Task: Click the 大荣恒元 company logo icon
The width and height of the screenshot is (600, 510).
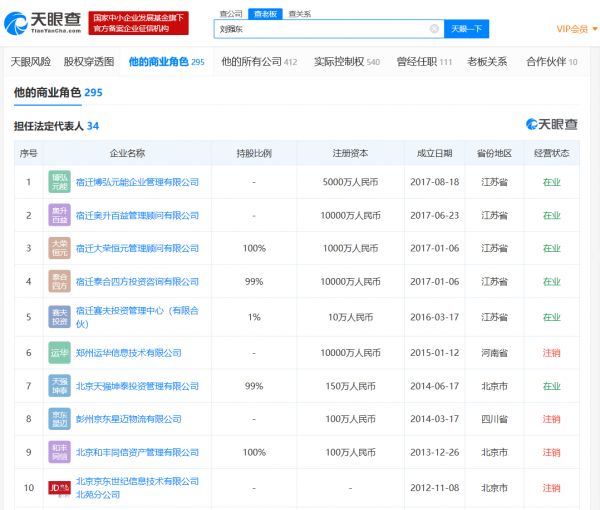Action: pos(59,248)
